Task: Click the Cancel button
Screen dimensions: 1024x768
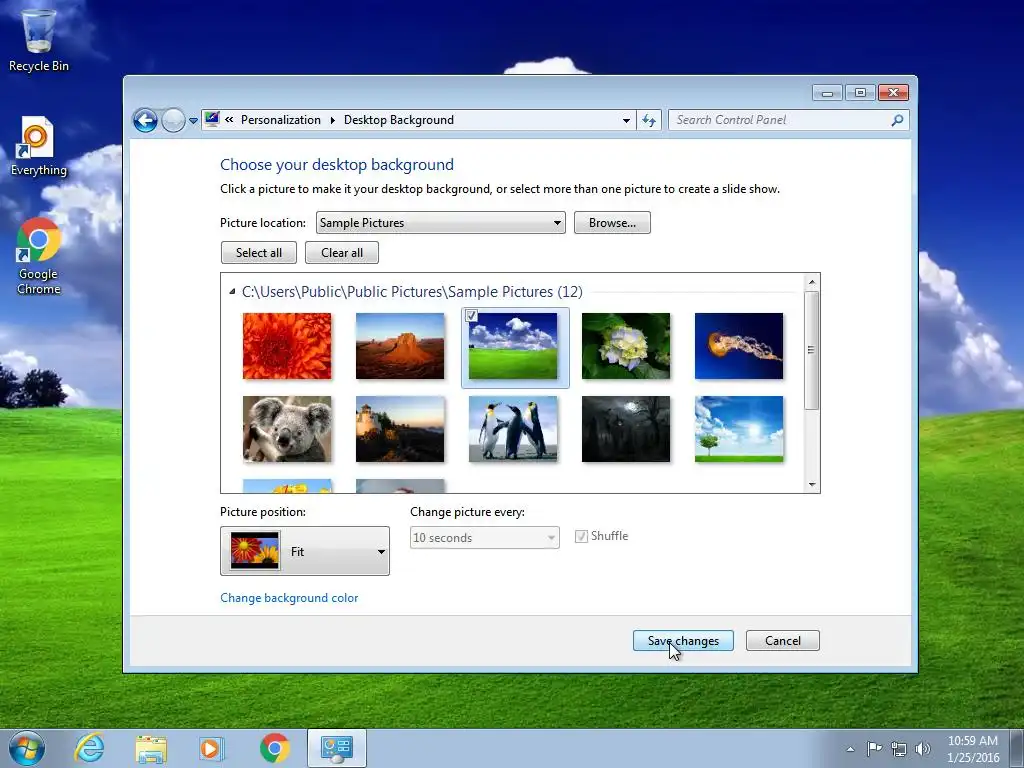Action: (782, 641)
